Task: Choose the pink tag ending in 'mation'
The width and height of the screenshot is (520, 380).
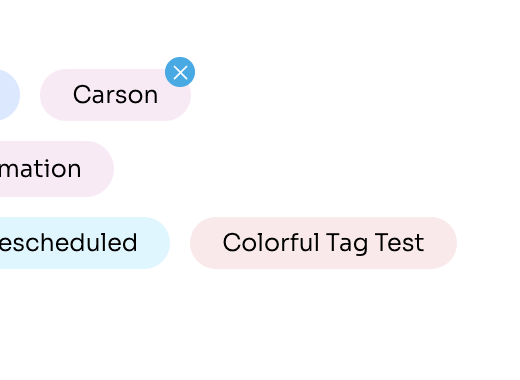Action: point(57,169)
